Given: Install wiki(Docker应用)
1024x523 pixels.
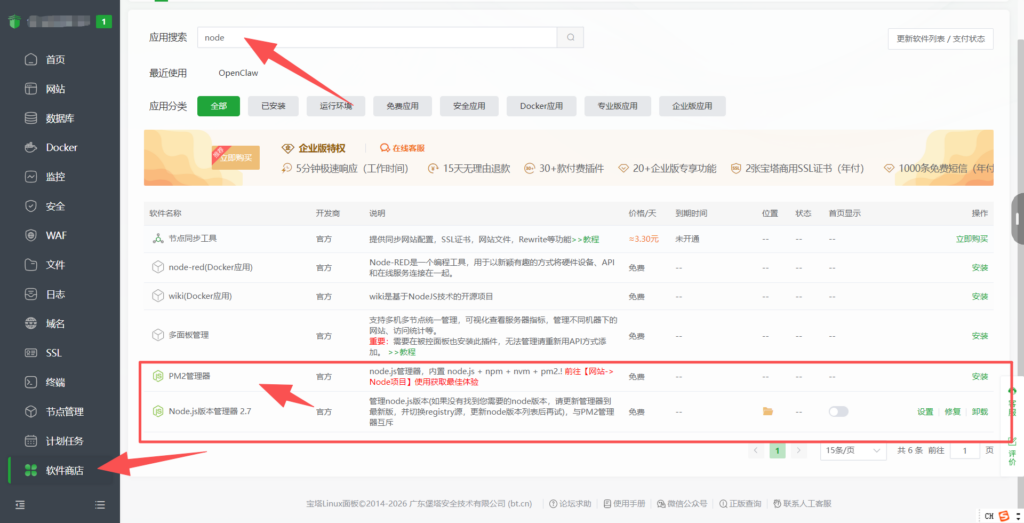Looking at the screenshot, I should [x=980, y=296].
